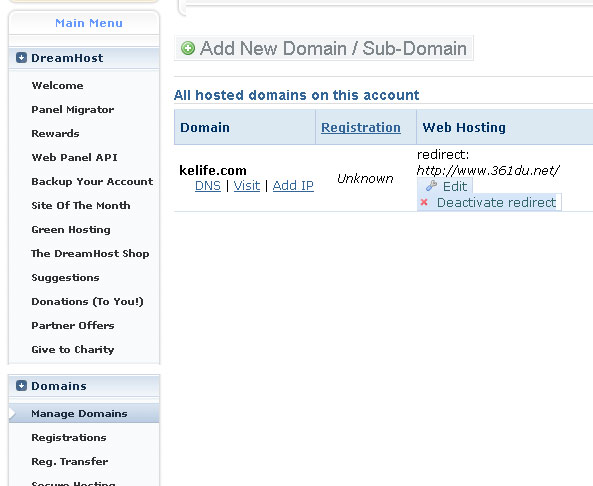
Task: Sort by the Registration column header
Action: [361, 127]
